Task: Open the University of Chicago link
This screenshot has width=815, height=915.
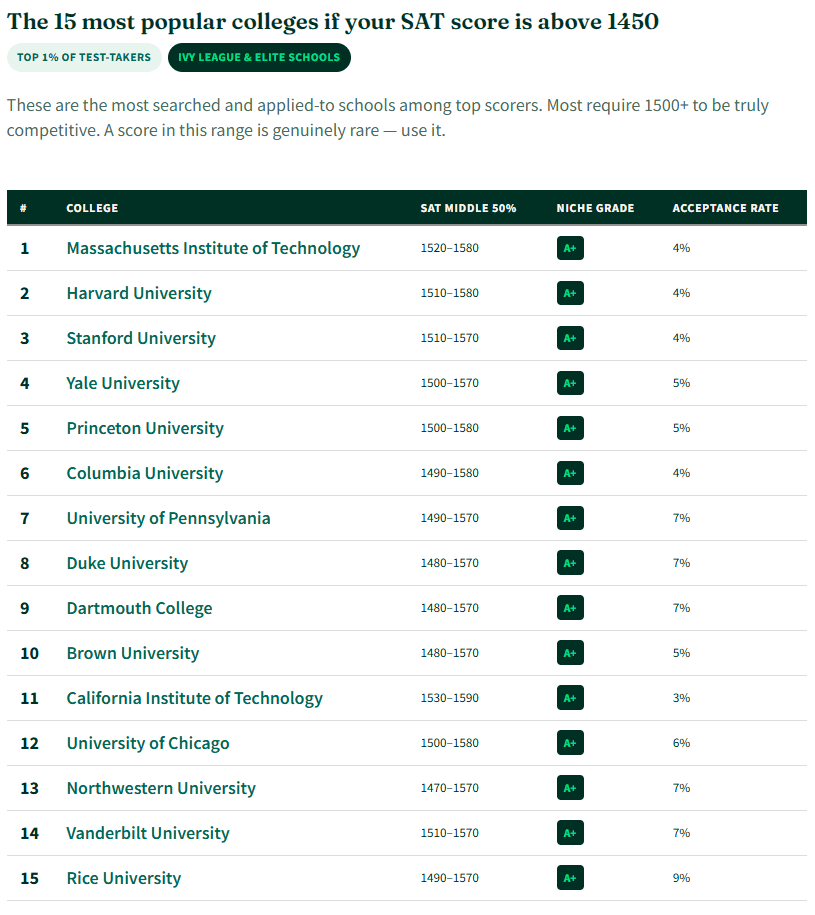Action: [148, 743]
